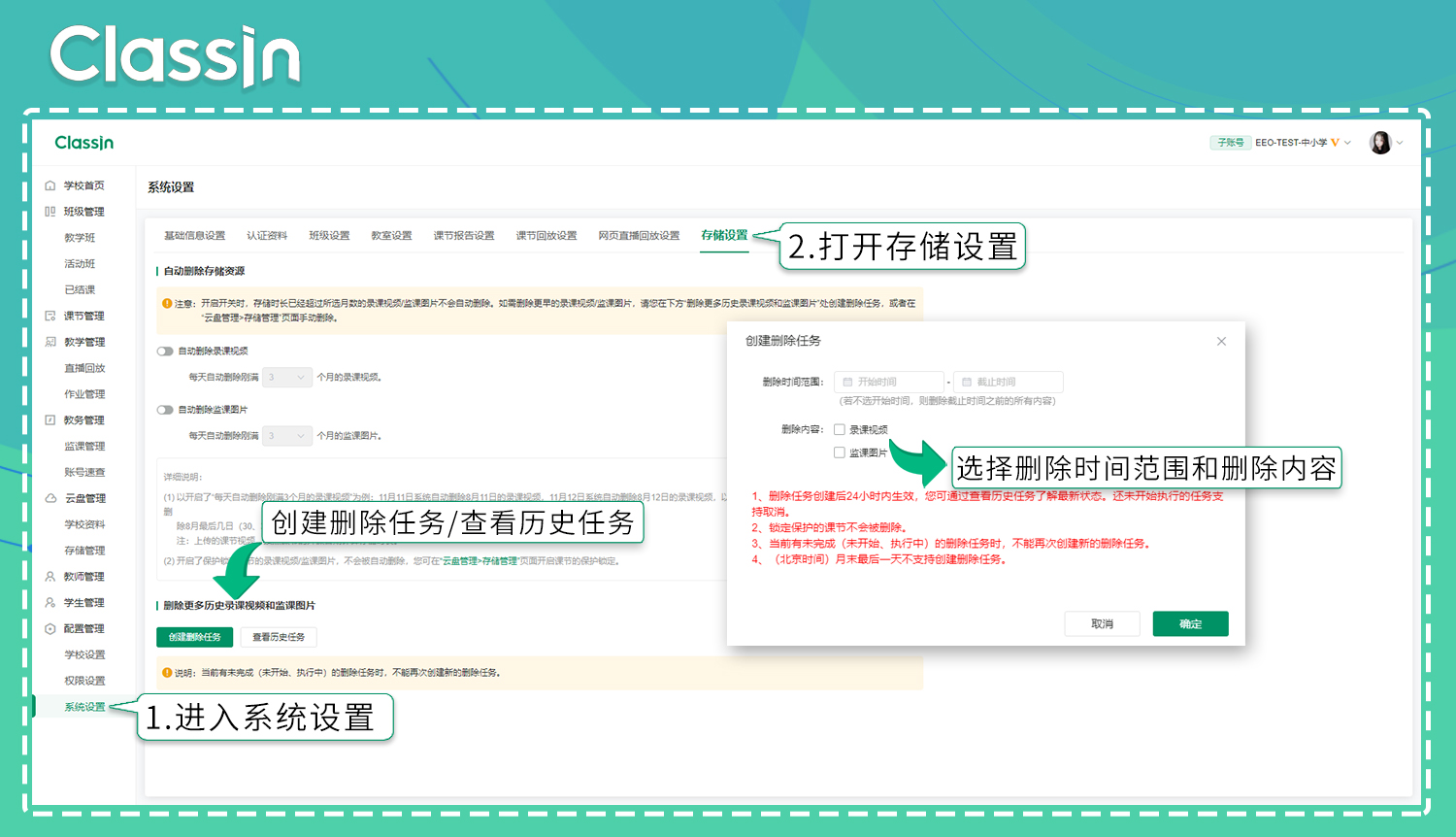
Task: Switch to the 班级设置 tab
Action: (329, 236)
